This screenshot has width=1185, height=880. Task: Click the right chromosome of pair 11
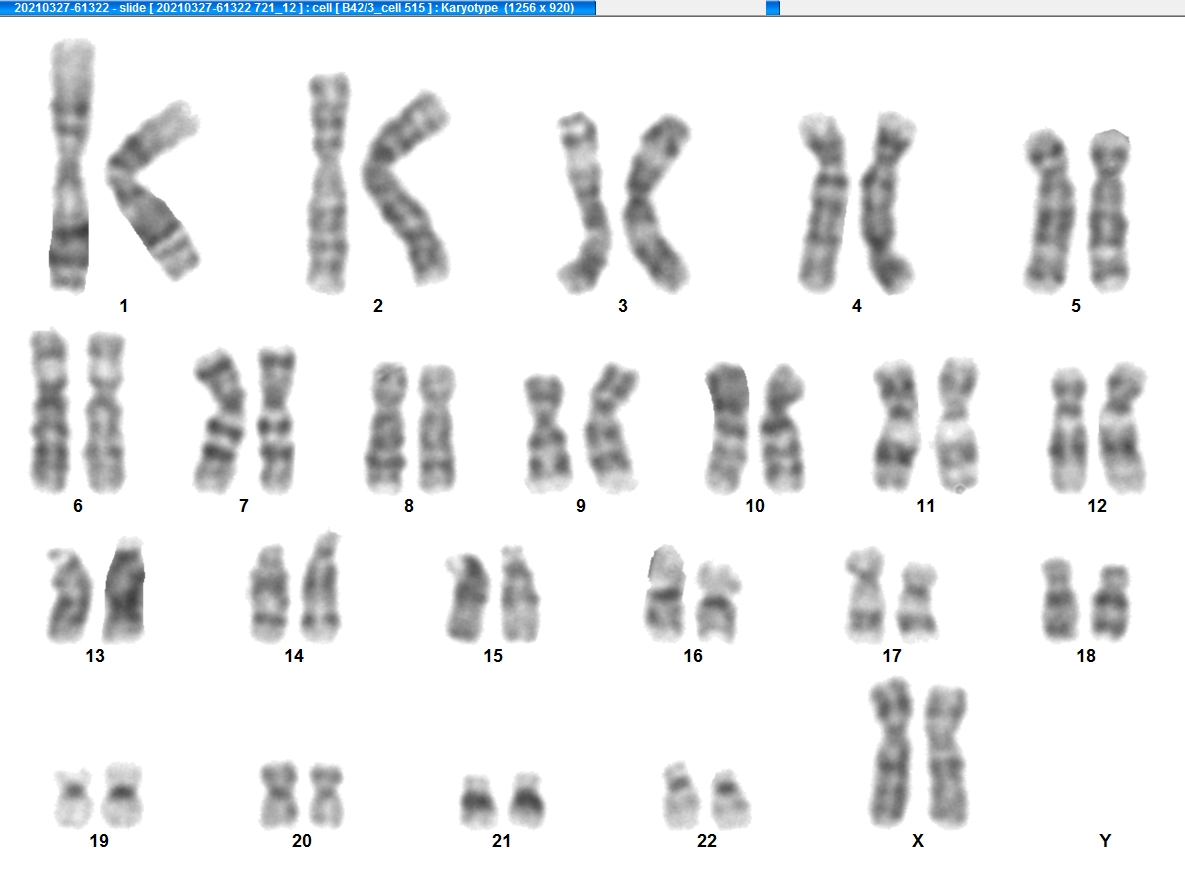958,424
